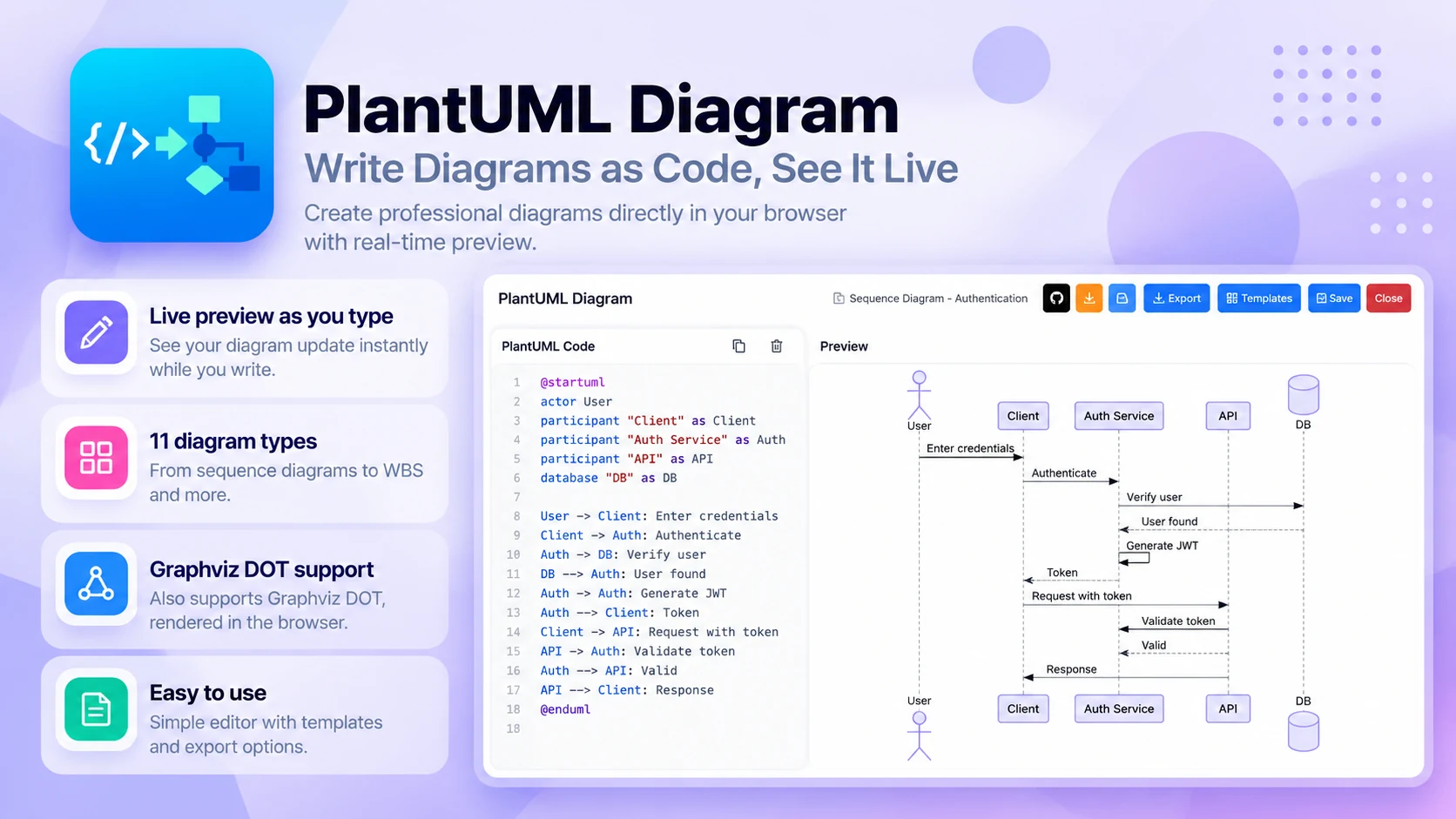The image size is (1456, 819).
Task: Clear the code using the trash icon
Action: pos(777,346)
